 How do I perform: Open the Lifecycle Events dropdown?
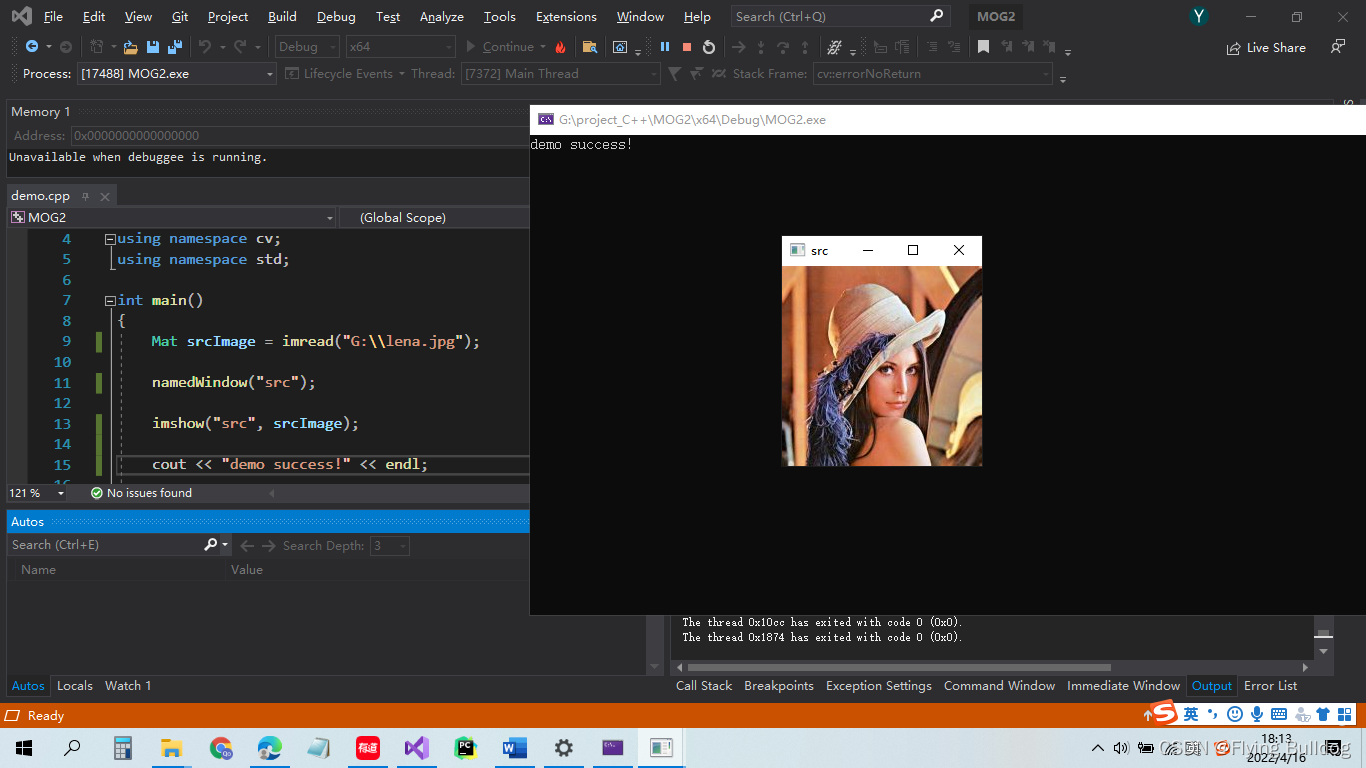(x=345, y=73)
